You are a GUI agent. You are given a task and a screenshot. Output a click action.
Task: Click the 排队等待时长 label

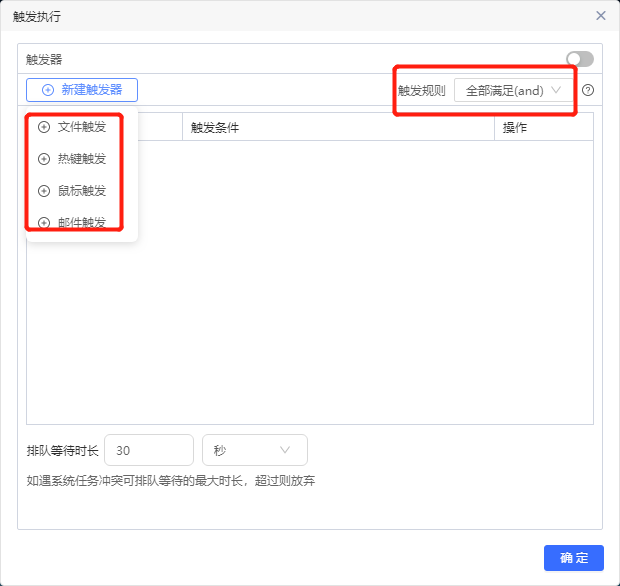(62, 450)
